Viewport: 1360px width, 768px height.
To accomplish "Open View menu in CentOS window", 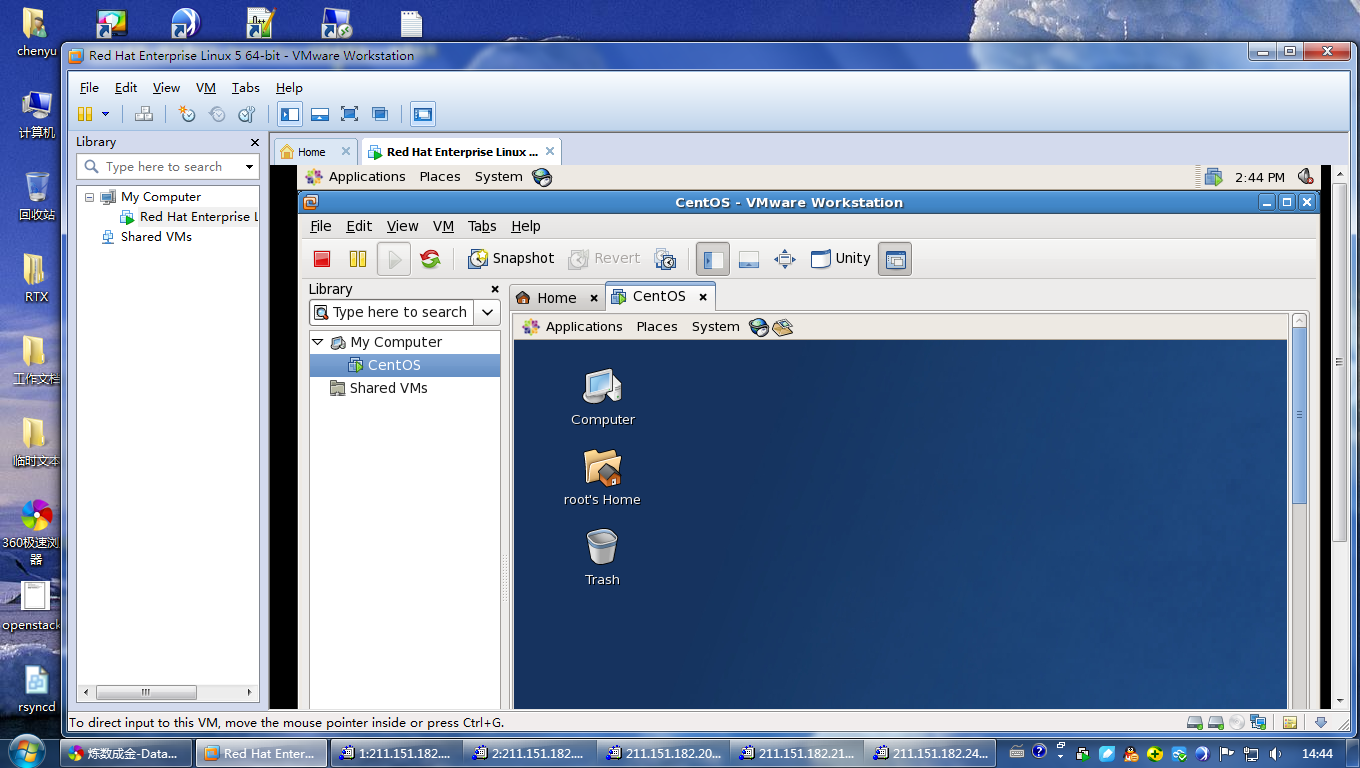I will point(403,226).
